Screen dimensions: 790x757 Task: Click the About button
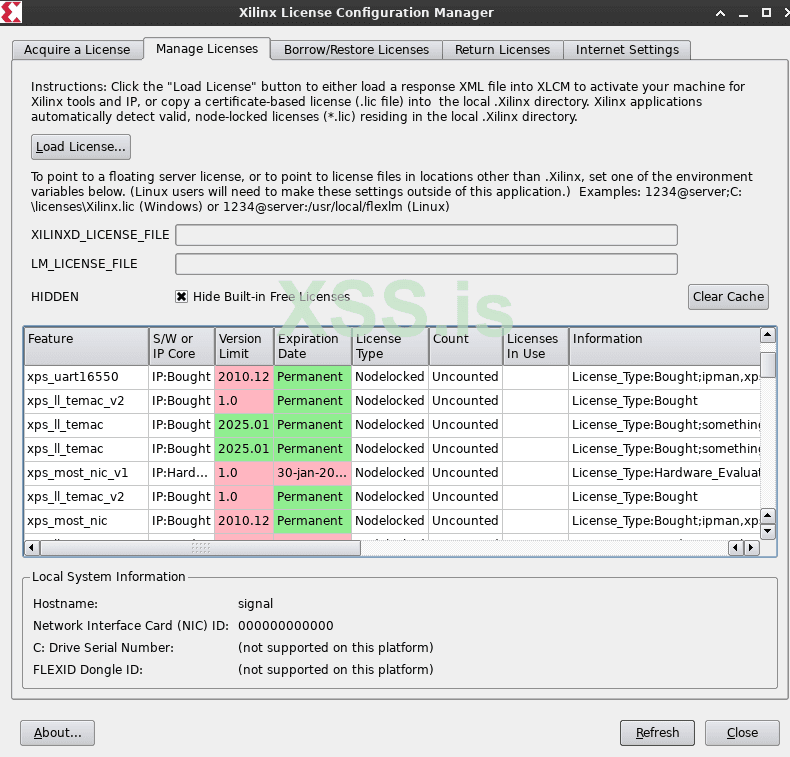[57, 733]
